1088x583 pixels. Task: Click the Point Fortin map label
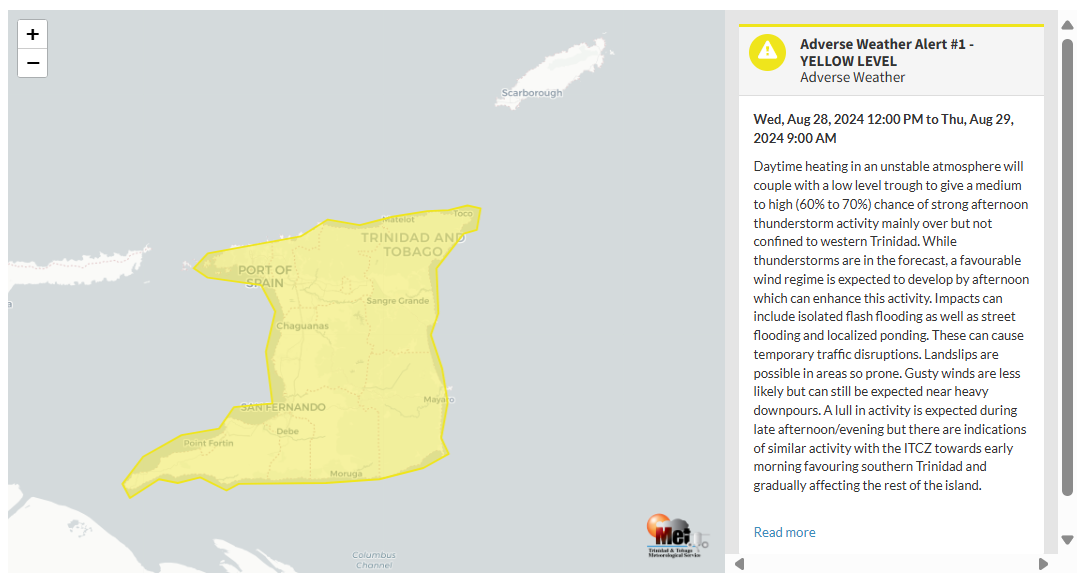(x=208, y=443)
